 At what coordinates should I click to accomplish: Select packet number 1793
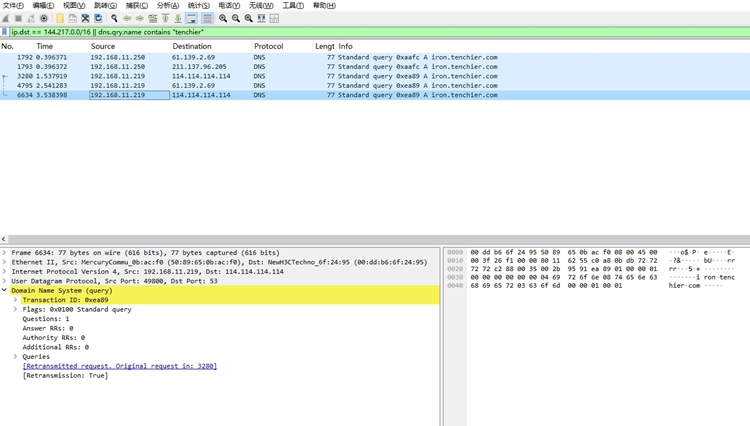pyautogui.click(x=375, y=67)
